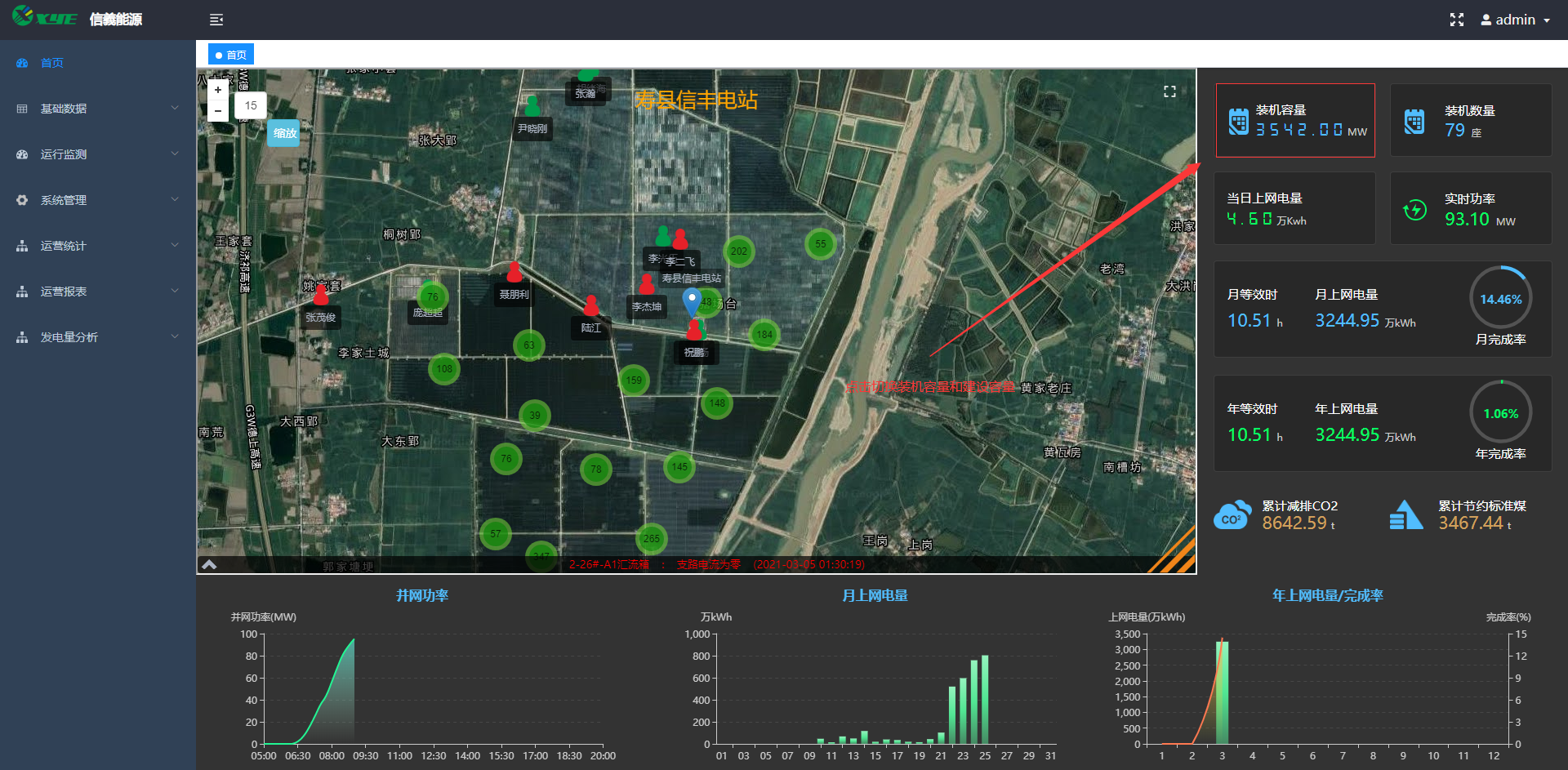The width and height of the screenshot is (1568, 770).
Task: Expand the 发电量分析 sidebar menu
Action: click(98, 337)
